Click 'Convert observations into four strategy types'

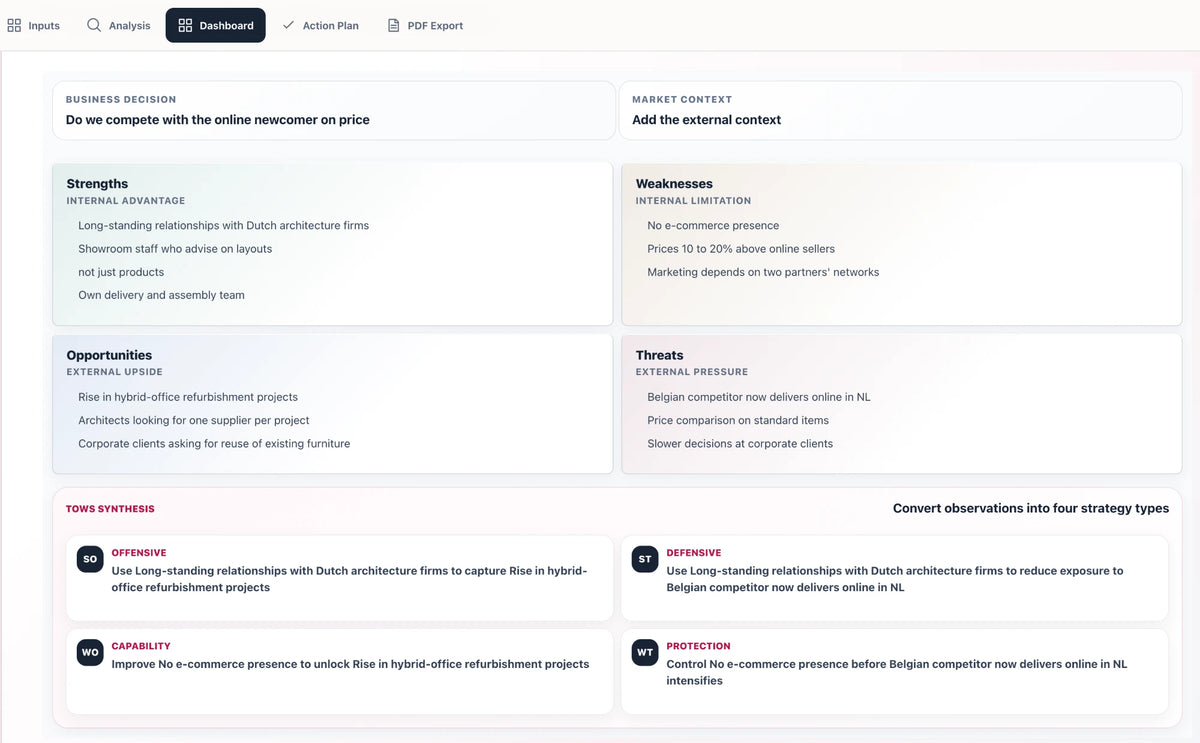click(1031, 508)
